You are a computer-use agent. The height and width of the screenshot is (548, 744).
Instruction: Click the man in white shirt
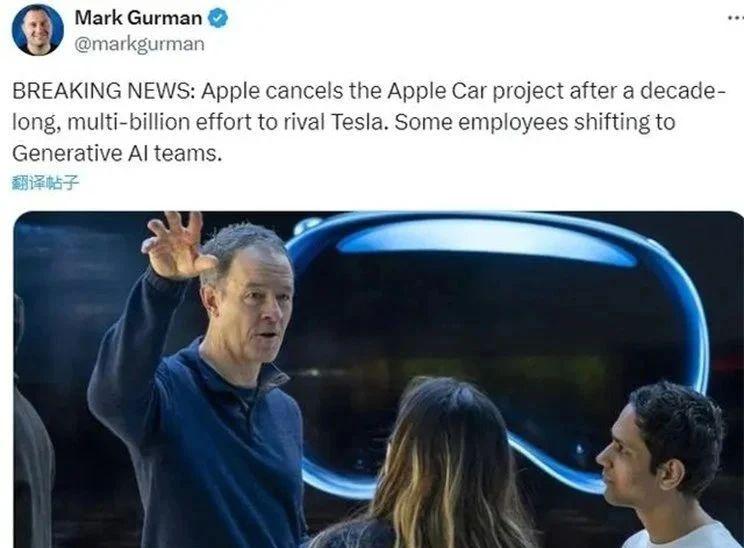tap(664, 467)
